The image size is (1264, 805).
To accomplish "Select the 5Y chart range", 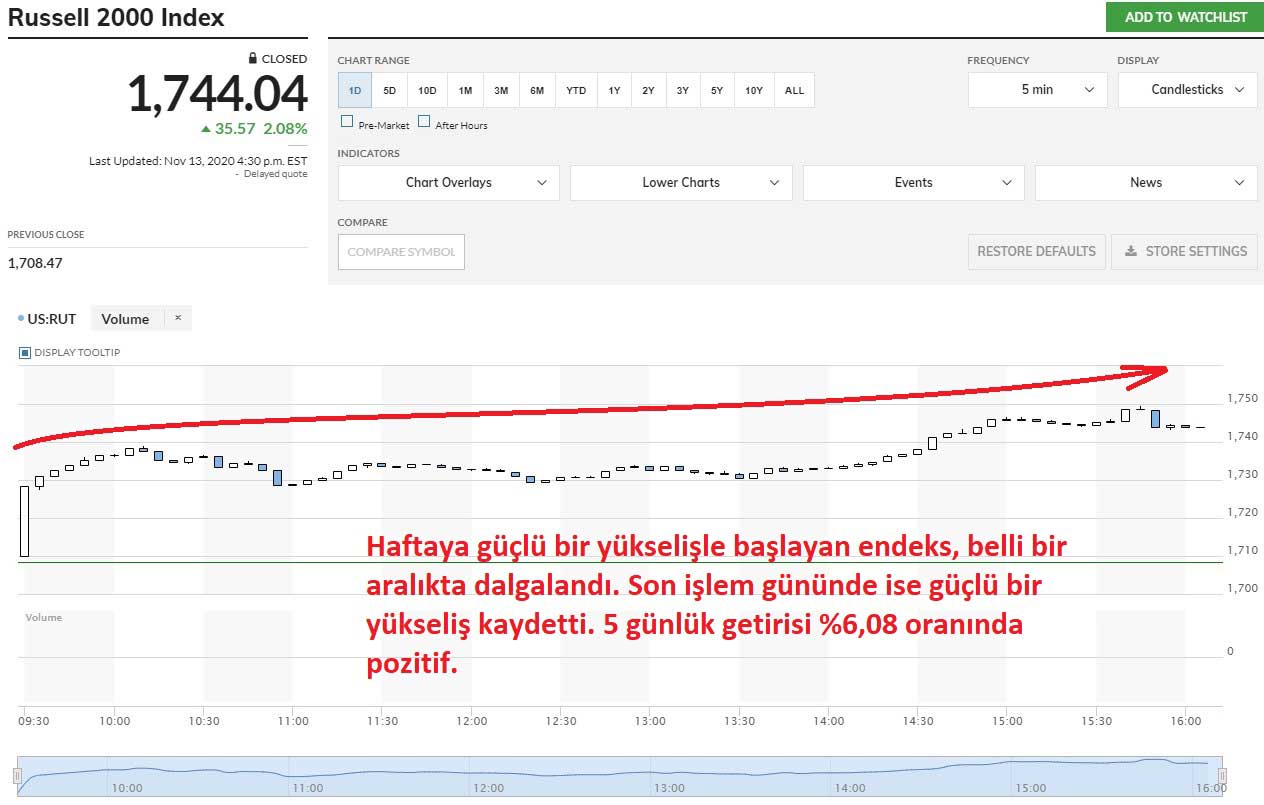I will 717,90.
